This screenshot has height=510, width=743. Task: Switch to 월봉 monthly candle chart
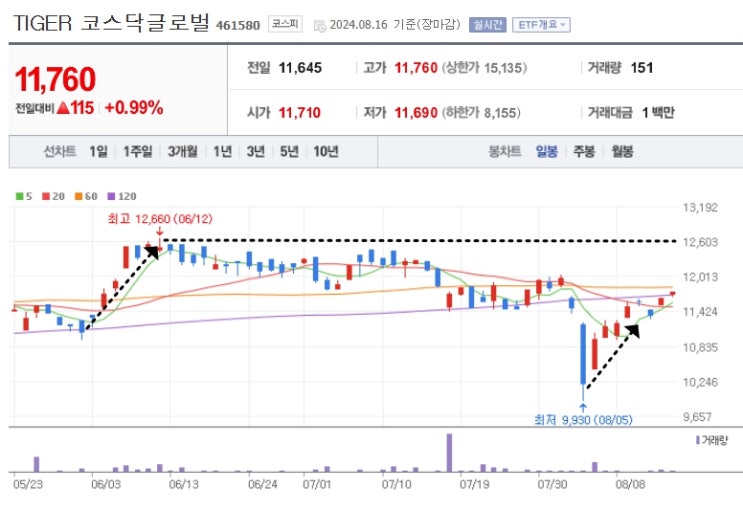click(x=622, y=152)
